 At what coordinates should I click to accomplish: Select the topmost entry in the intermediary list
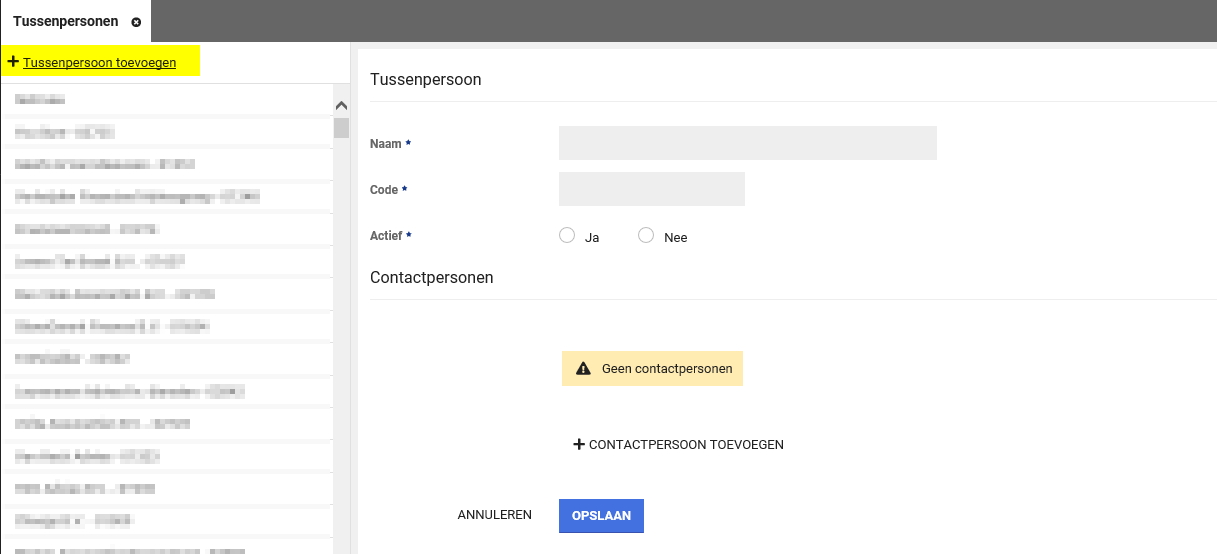(165, 100)
